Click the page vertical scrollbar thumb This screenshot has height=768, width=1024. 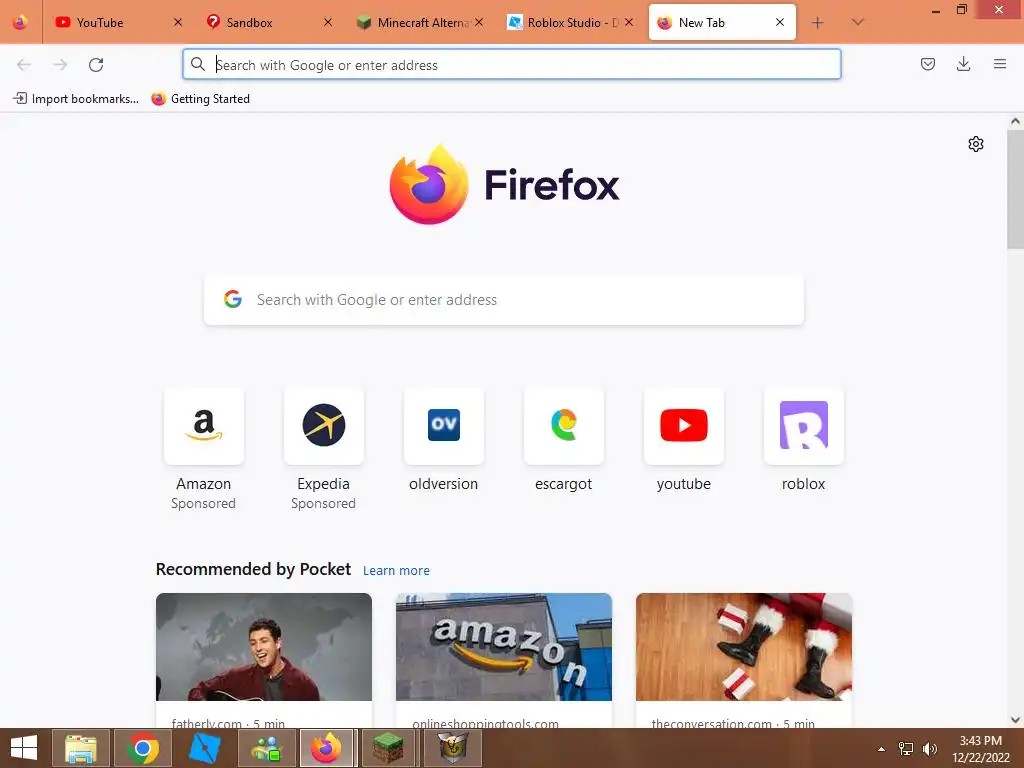(1015, 189)
